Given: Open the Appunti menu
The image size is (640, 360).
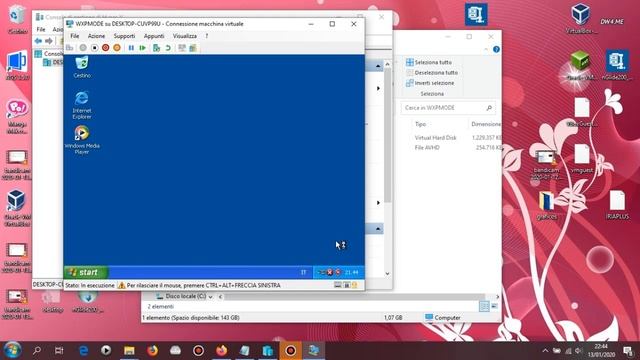Looking at the screenshot, I should coord(154,36).
